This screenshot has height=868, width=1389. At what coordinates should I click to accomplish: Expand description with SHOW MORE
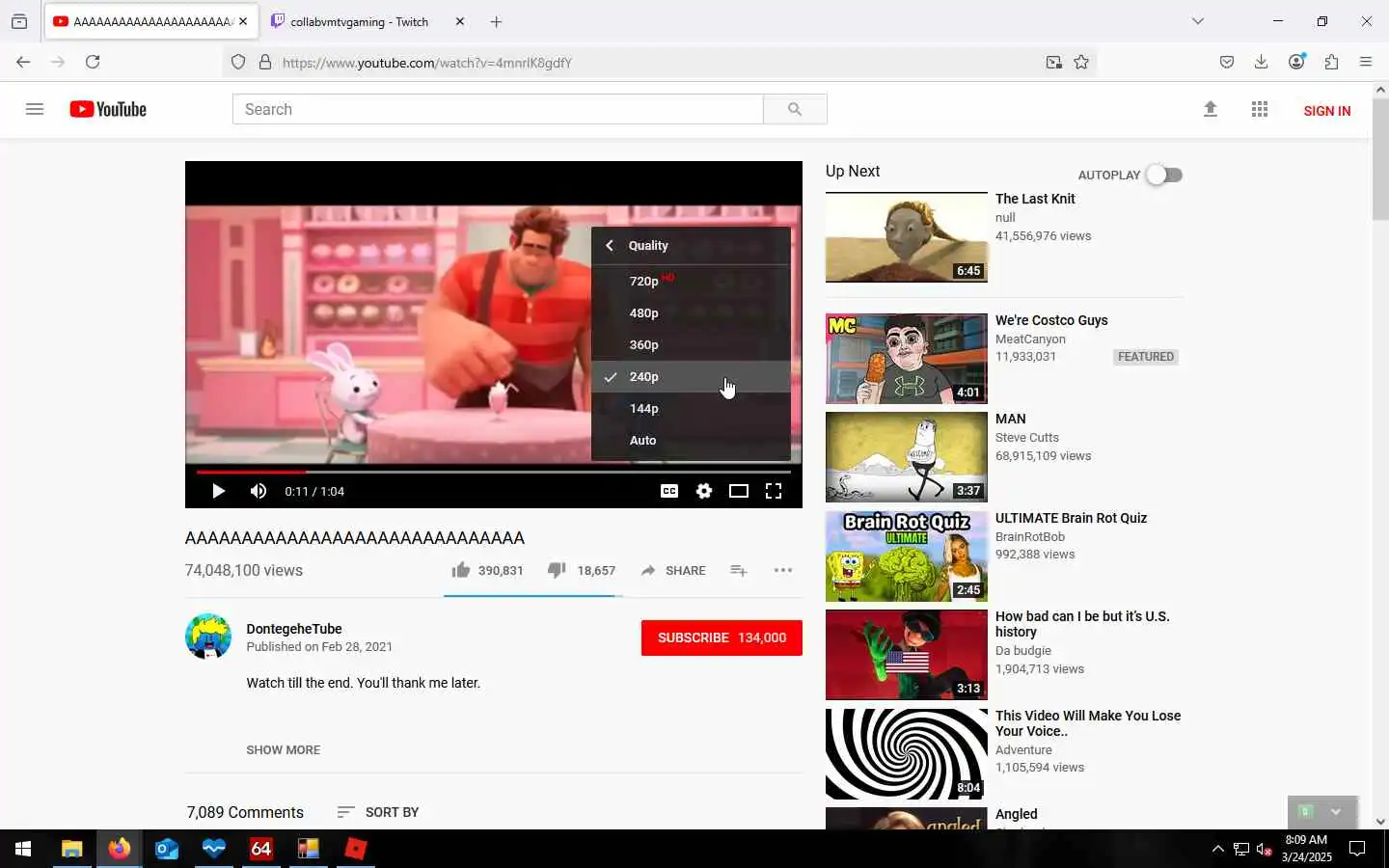[283, 749]
